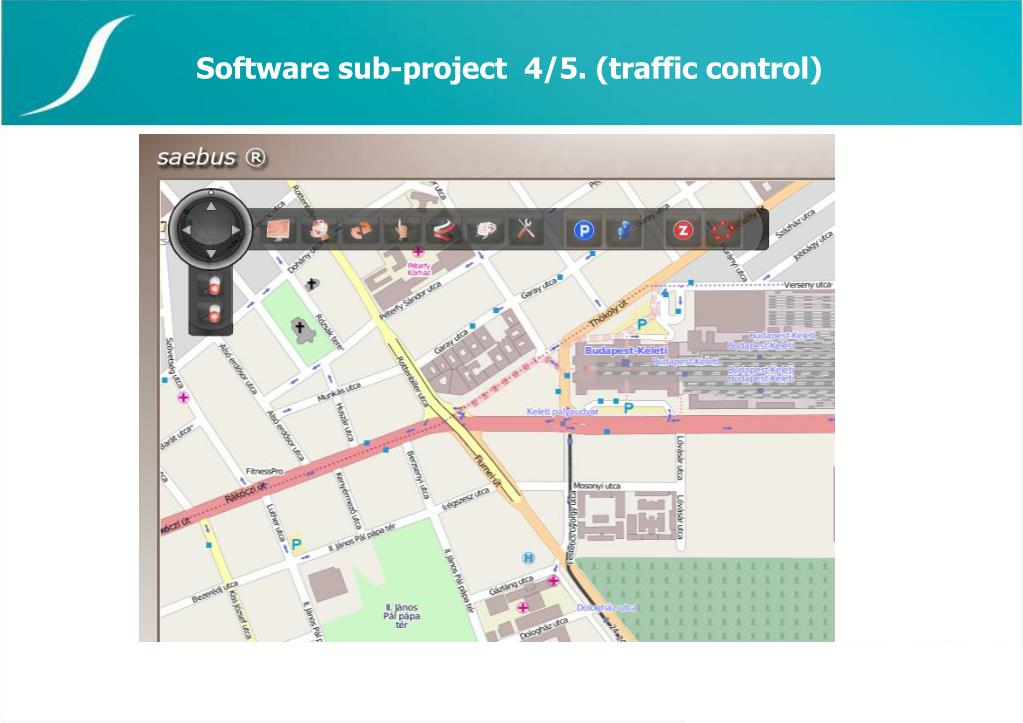
Task: Click the red and white route lines icon
Action: [x=443, y=230]
